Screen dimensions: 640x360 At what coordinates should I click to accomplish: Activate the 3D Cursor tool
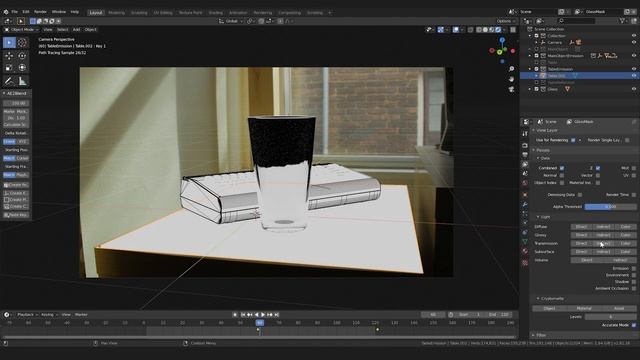click(22, 42)
